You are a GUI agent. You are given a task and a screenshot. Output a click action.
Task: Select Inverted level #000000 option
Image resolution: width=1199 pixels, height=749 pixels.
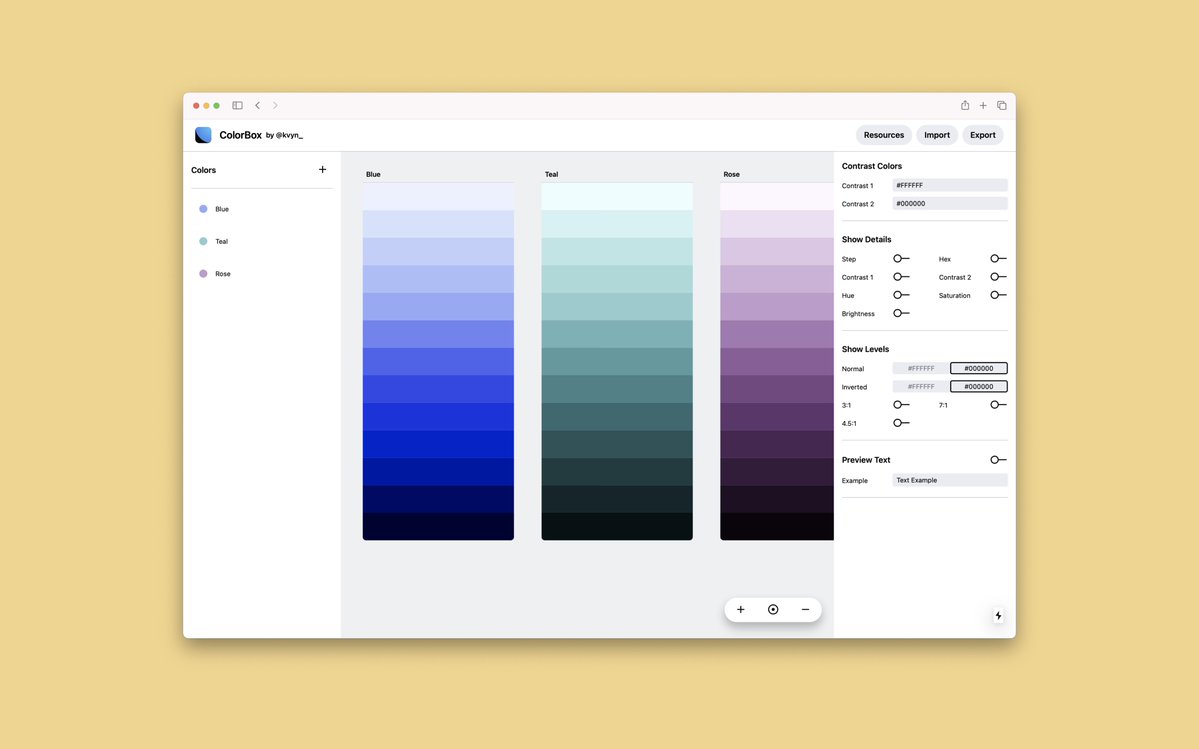[979, 387]
